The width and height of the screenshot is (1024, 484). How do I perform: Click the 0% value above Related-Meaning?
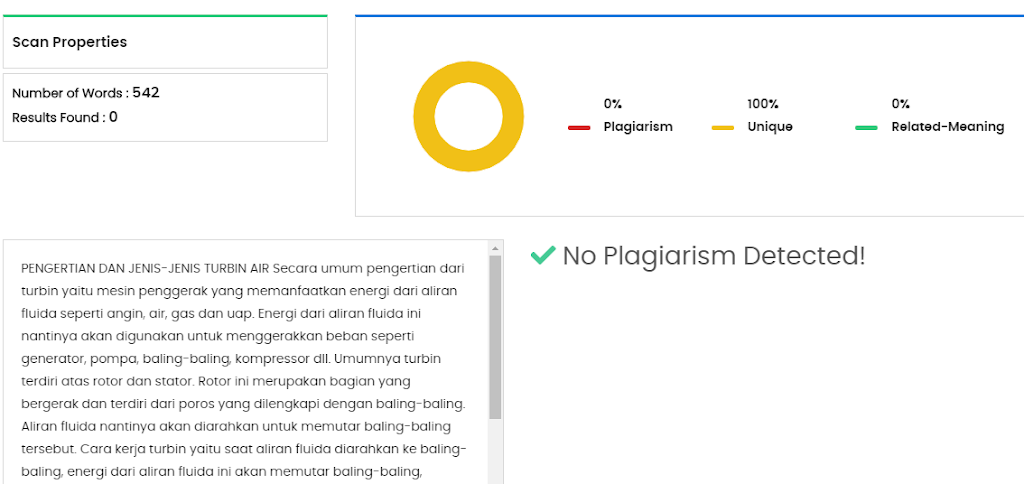(x=901, y=104)
